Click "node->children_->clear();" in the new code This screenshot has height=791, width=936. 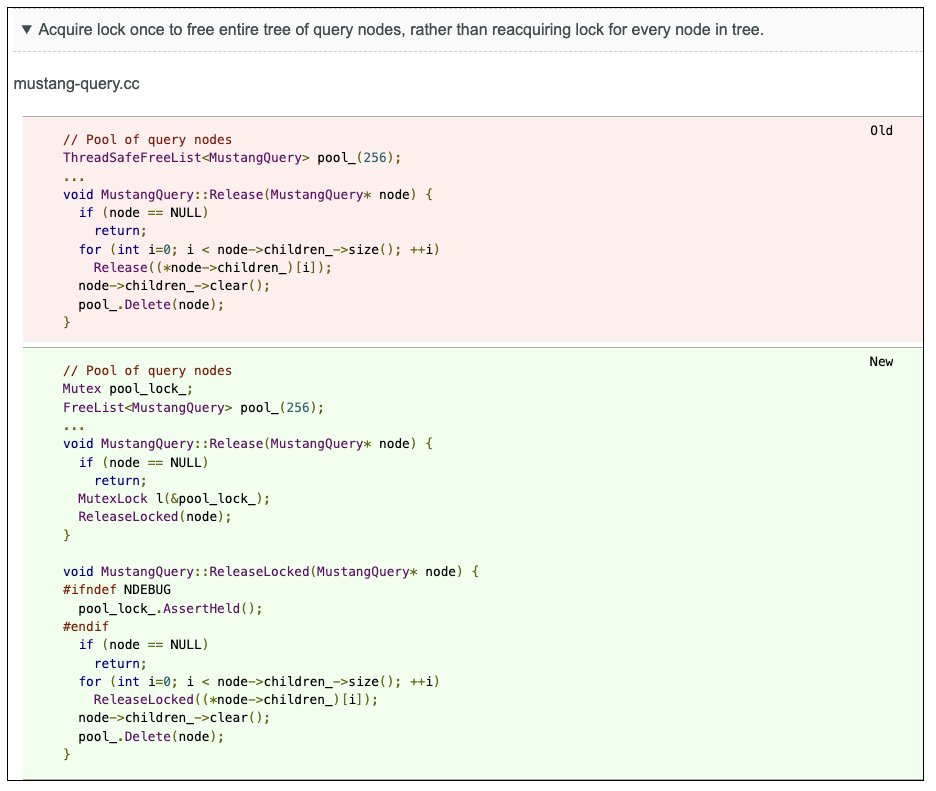pyautogui.click(x=174, y=718)
